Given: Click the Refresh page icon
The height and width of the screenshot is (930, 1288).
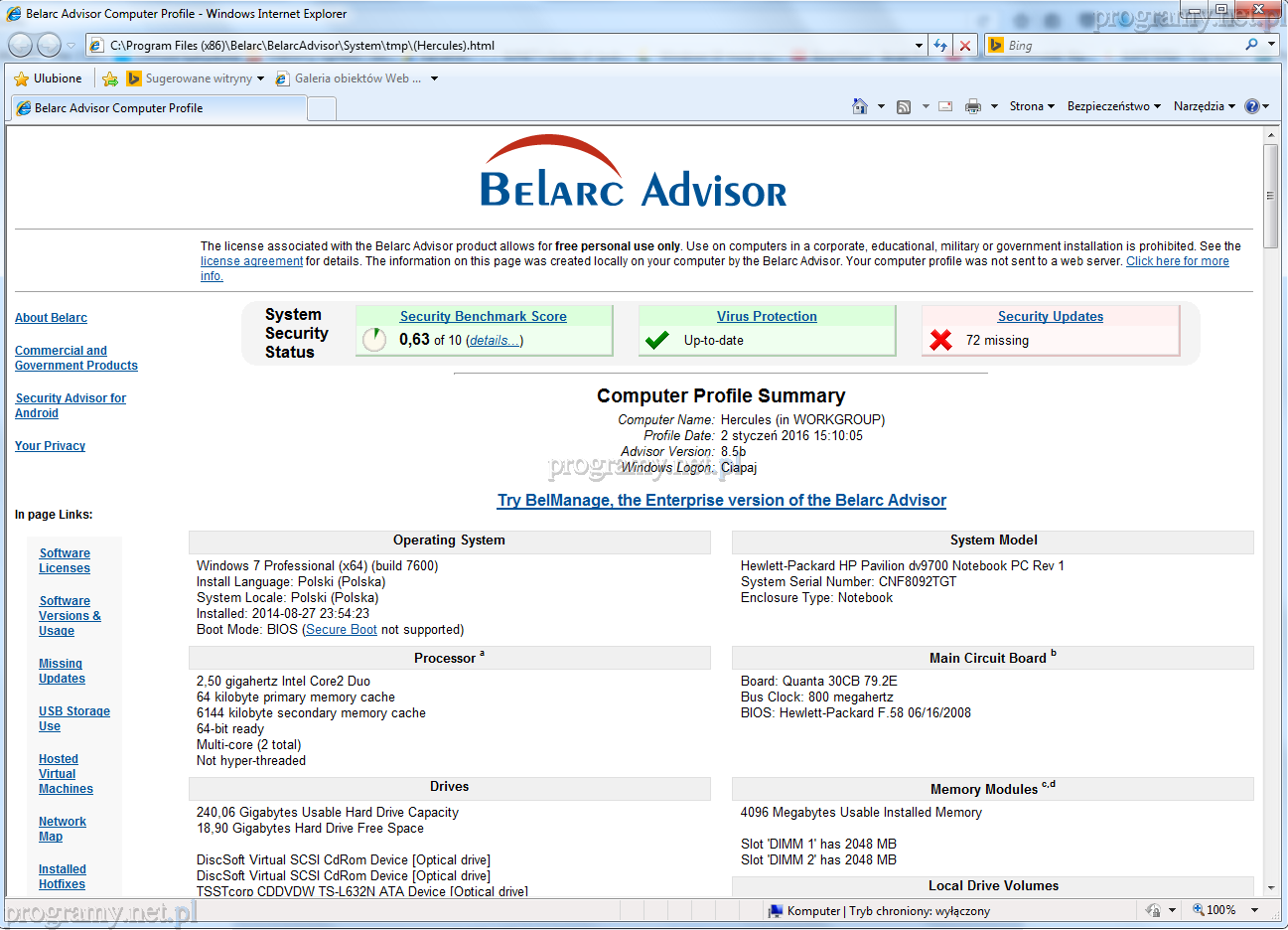Looking at the screenshot, I should (x=939, y=46).
